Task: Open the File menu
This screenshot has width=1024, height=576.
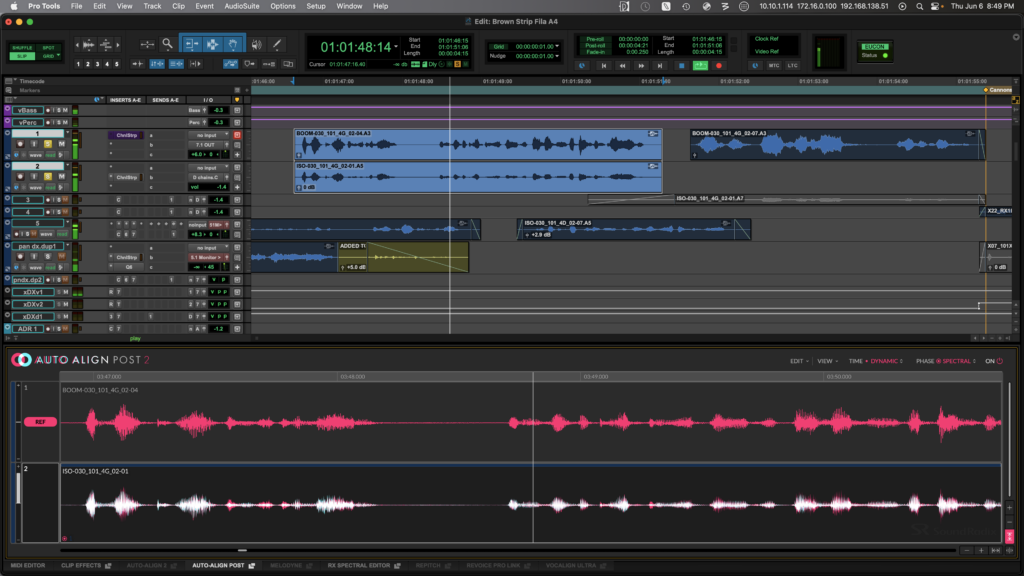Action: (x=76, y=6)
